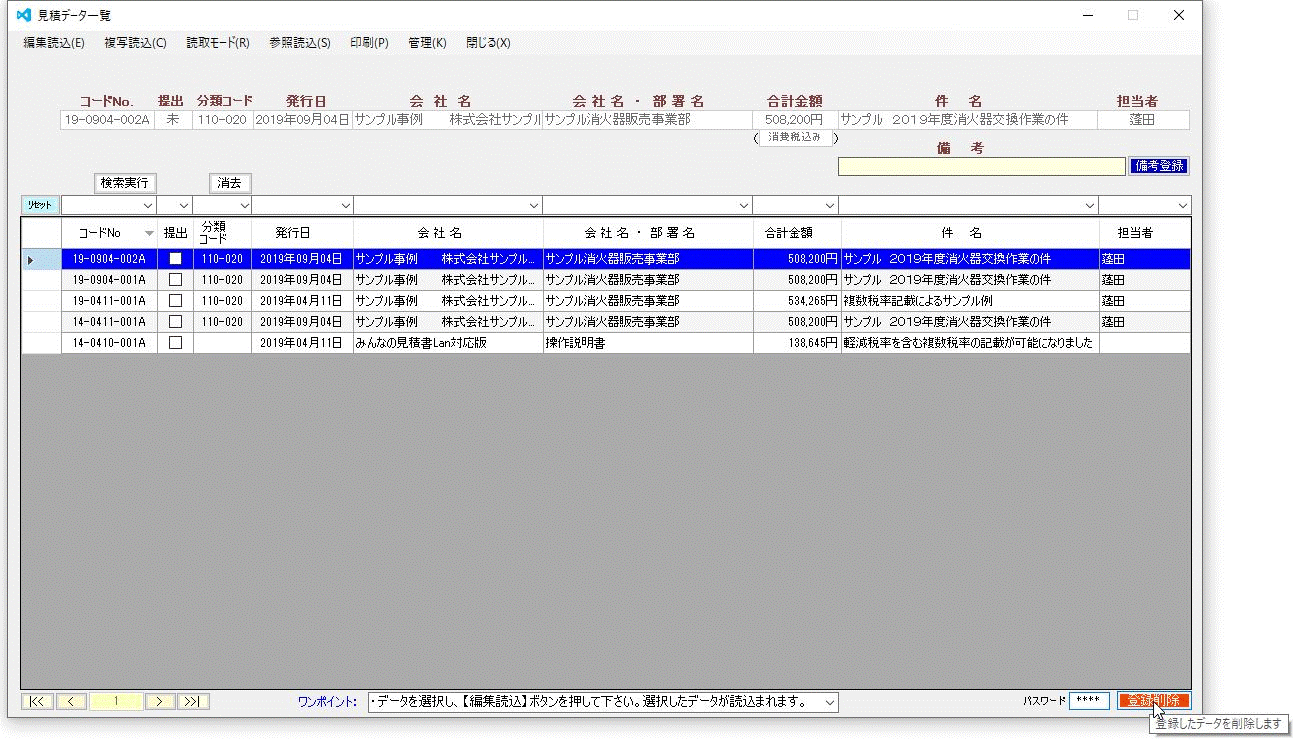Click the 閉じる(X) menu item
This screenshot has height=739, width=1294.
pyautogui.click(x=488, y=43)
